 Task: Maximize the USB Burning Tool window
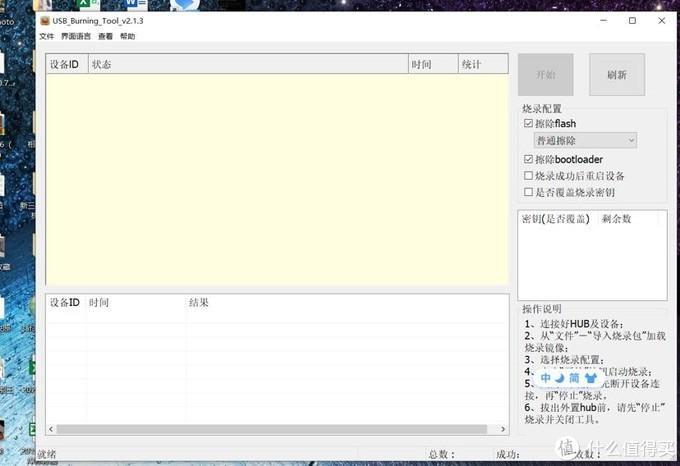632,20
